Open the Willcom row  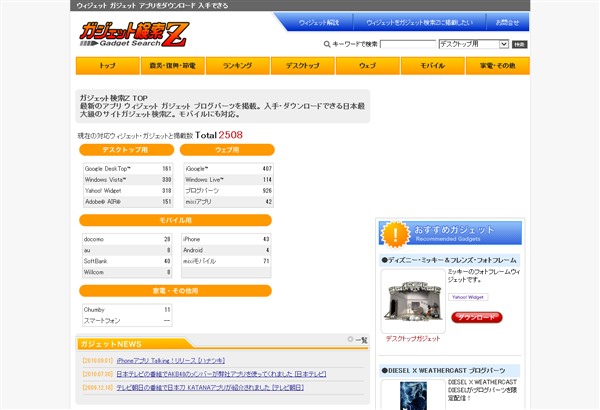127,272
